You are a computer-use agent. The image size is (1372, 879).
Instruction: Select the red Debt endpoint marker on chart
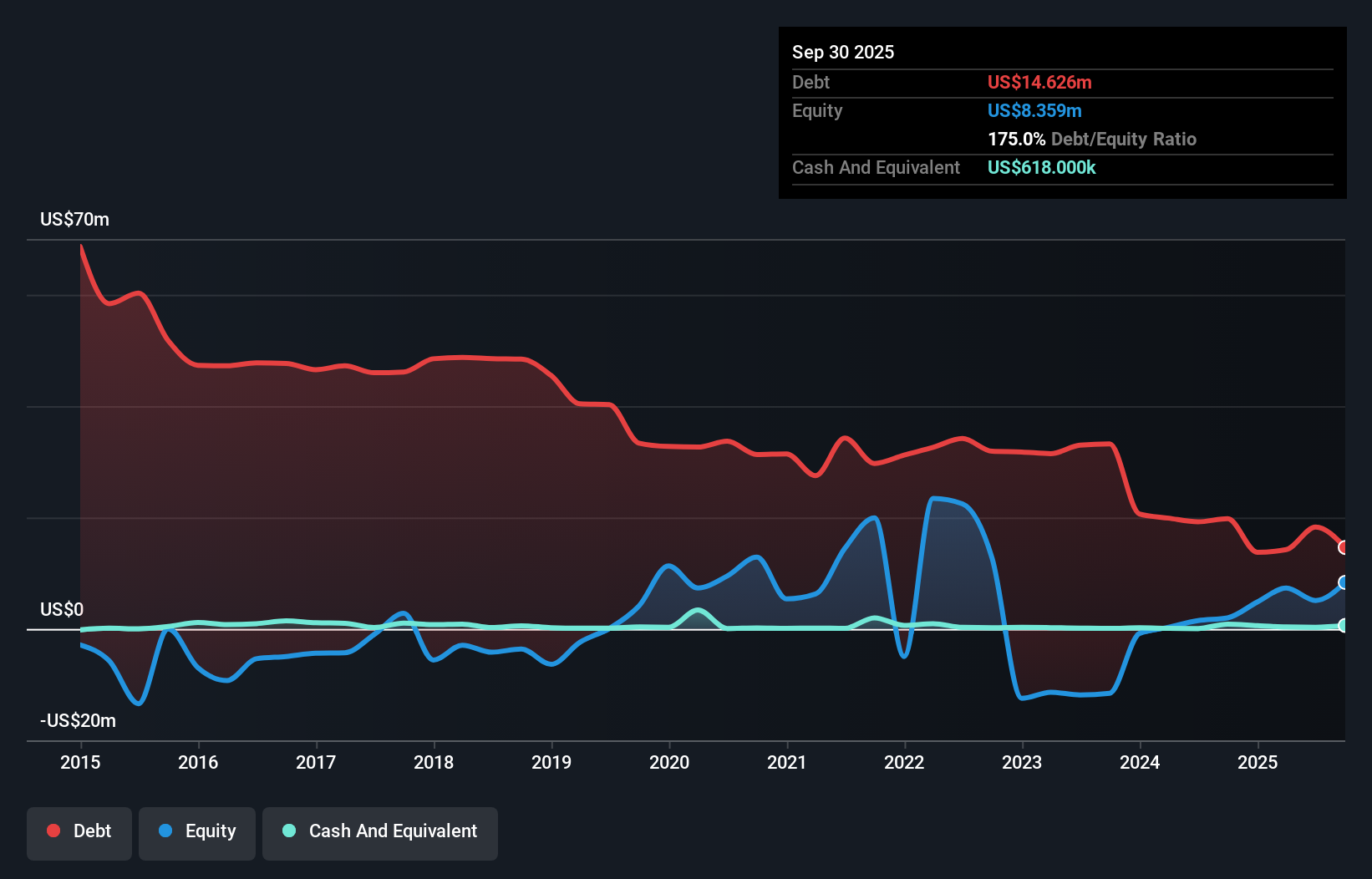point(1343,547)
